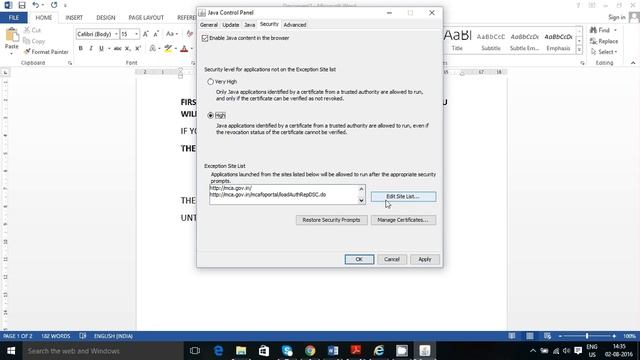Viewport: 640px width, 360px height.
Task: Click the Superscript icon in Word
Action: pos(138,49)
